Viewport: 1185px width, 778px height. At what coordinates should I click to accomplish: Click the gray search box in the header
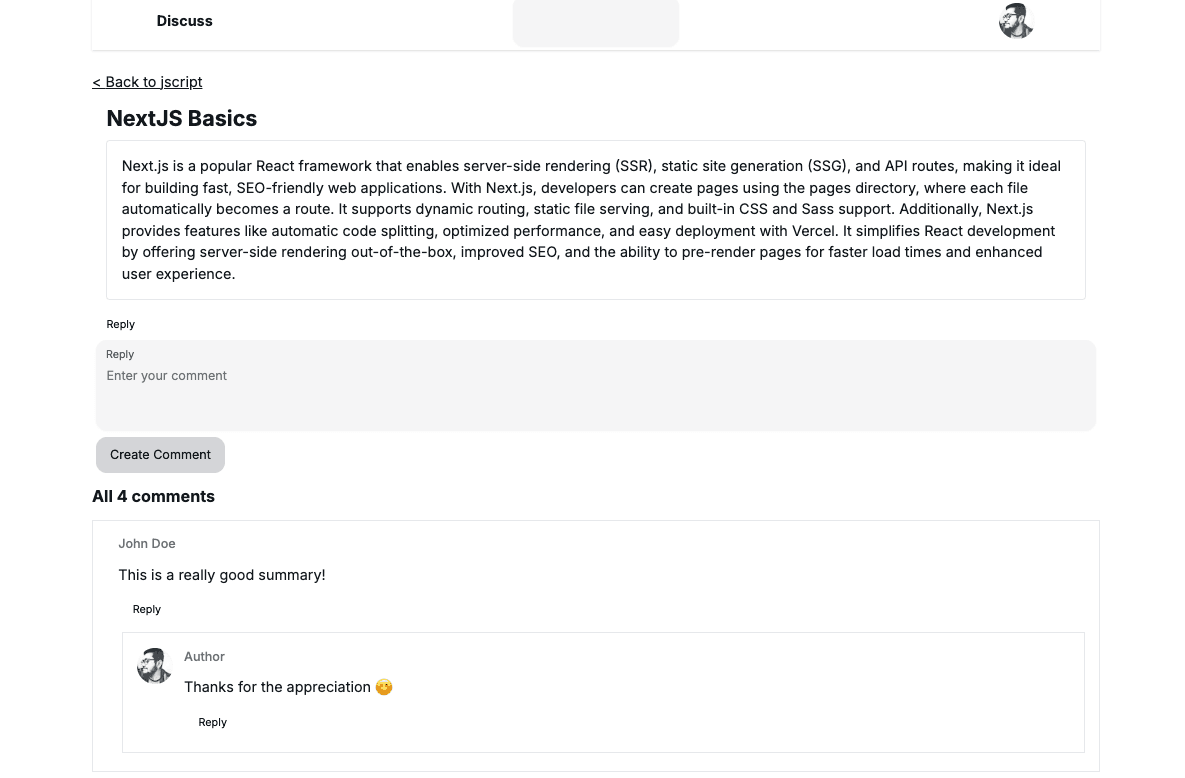tap(596, 23)
